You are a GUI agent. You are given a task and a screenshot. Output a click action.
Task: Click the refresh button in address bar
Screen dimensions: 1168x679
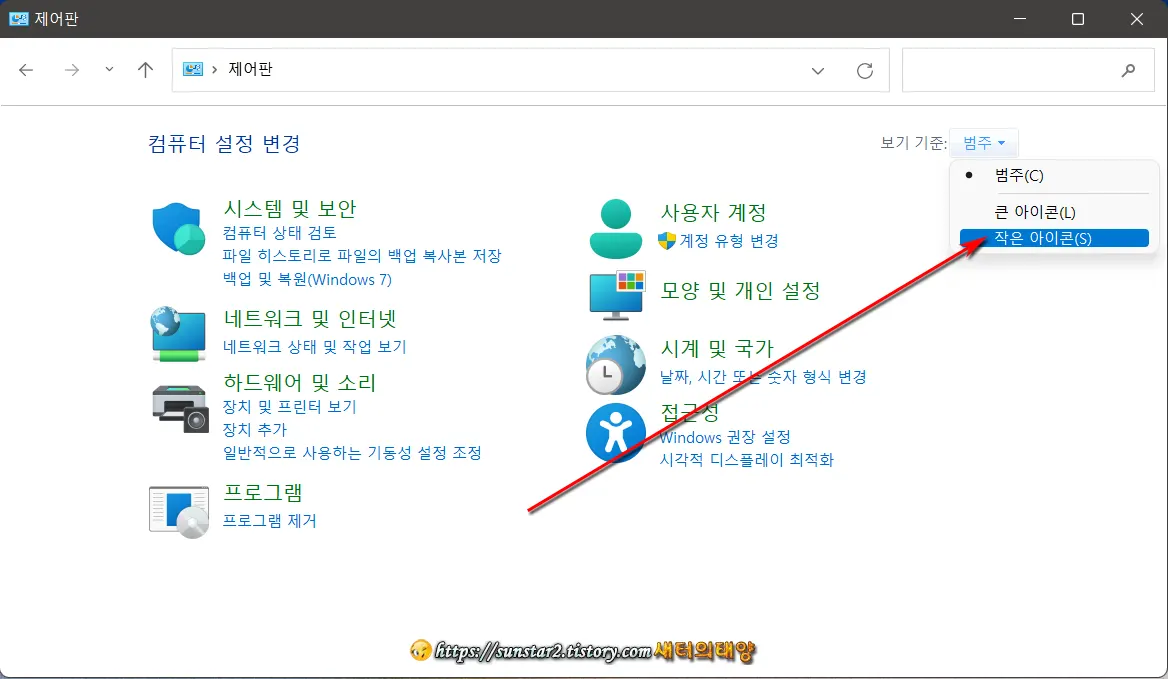(864, 70)
